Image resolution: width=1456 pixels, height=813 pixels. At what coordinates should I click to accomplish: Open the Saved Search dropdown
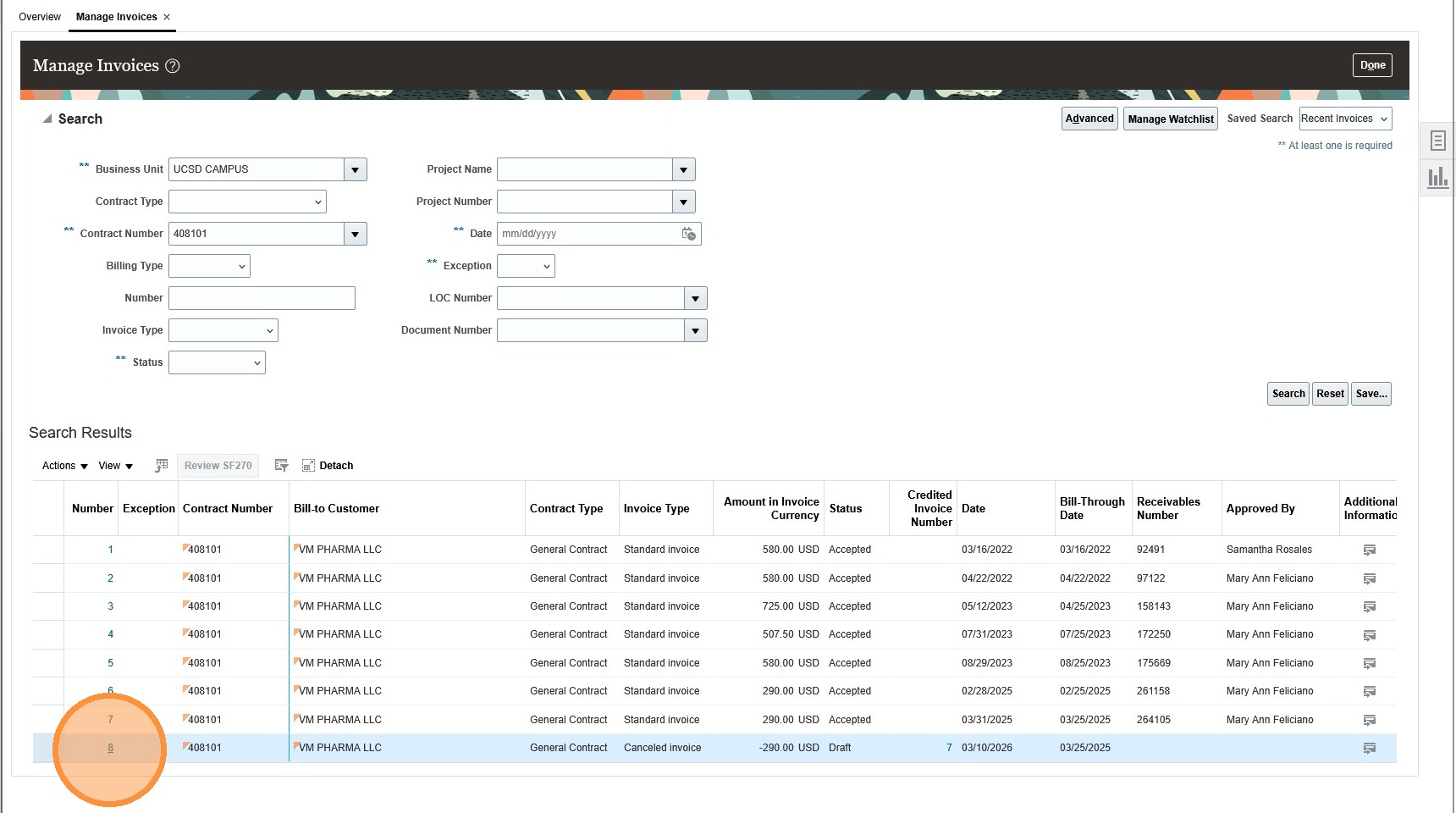(x=1346, y=119)
